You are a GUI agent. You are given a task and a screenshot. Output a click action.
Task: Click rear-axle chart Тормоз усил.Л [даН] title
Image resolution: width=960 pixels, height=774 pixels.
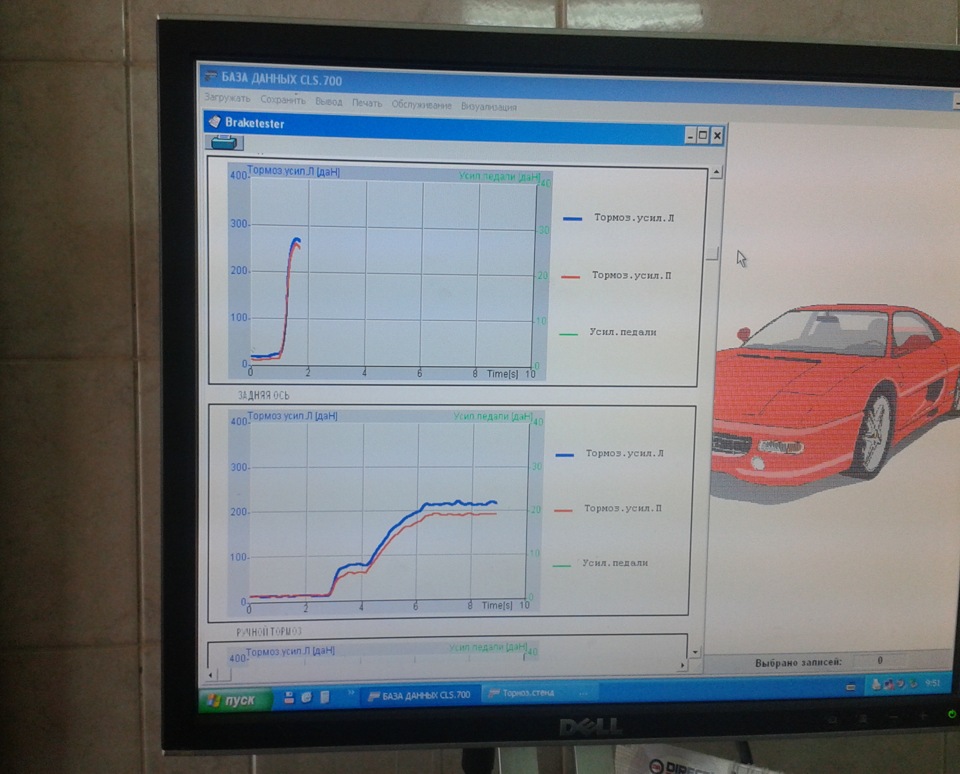click(x=292, y=416)
